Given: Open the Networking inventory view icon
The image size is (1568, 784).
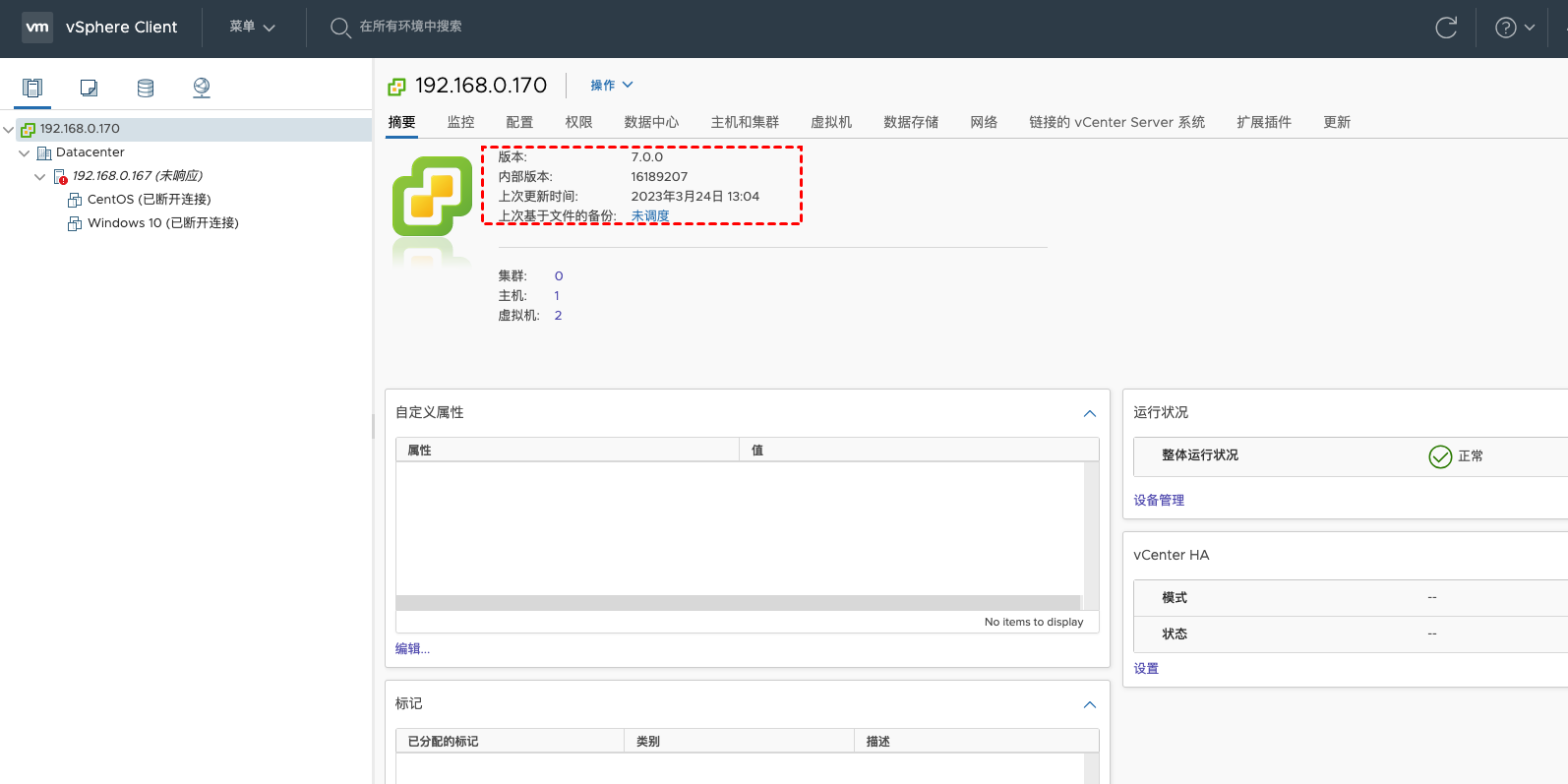Looking at the screenshot, I should point(202,89).
